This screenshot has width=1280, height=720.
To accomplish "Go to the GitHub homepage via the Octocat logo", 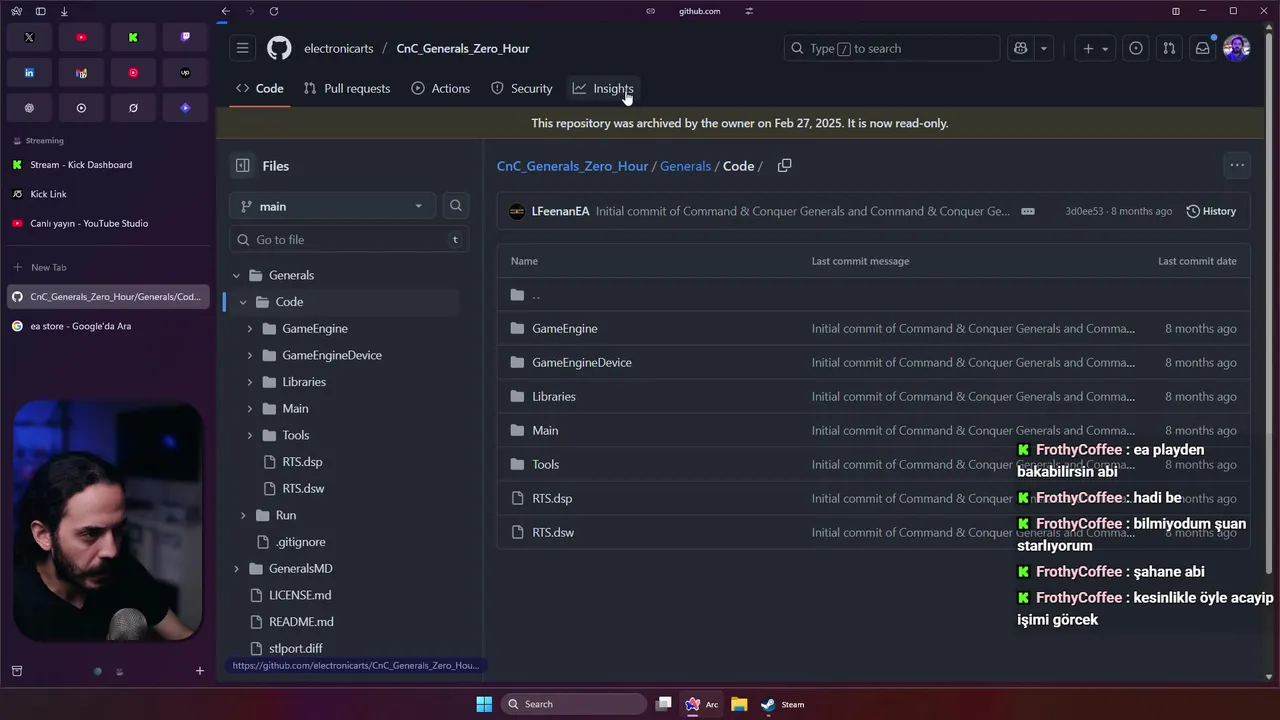I will coord(279,48).
